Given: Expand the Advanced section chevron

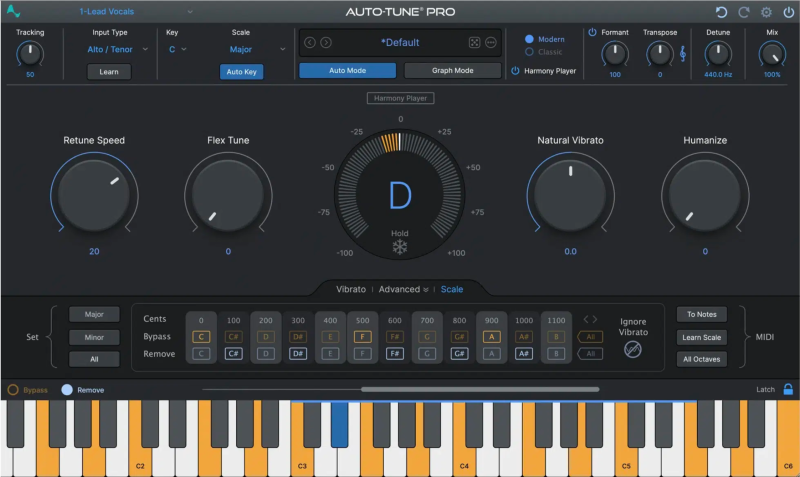Looking at the screenshot, I should pyautogui.click(x=426, y=290).
